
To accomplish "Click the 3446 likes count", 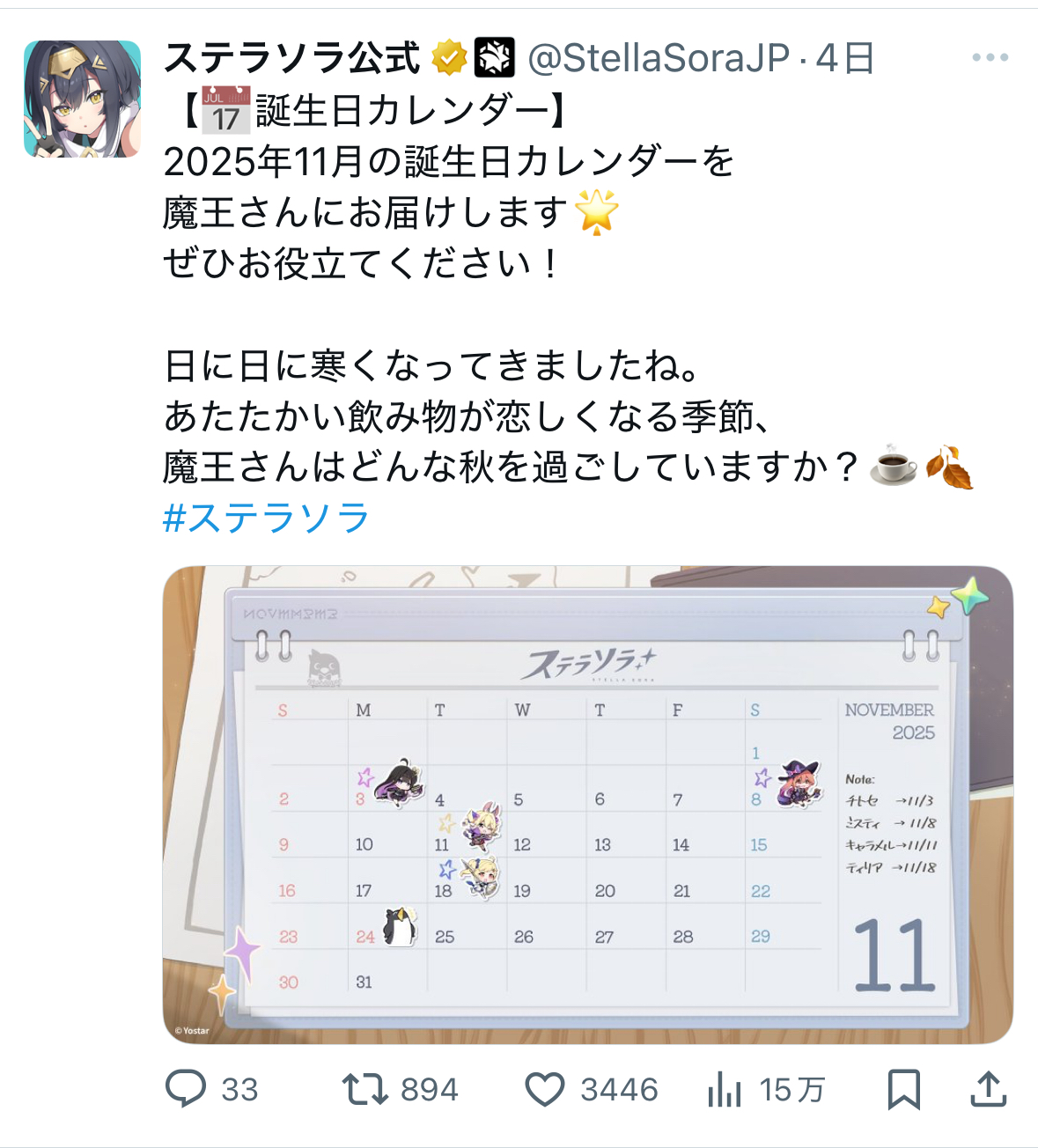I will pyautogui.click(x=620, y=1090).
